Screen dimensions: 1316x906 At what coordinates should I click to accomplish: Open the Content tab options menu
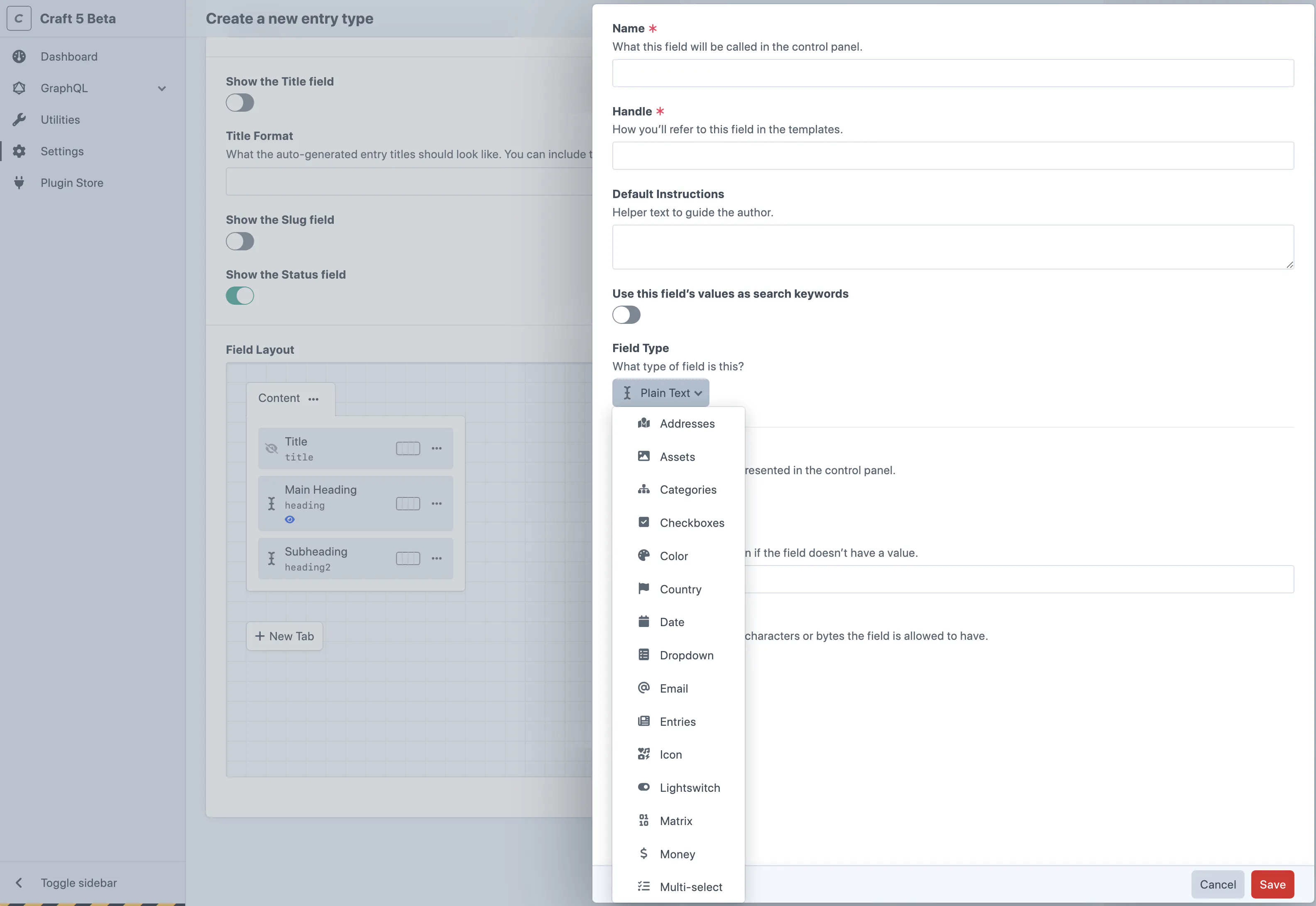pyautogui.click(x=313, y=399)
